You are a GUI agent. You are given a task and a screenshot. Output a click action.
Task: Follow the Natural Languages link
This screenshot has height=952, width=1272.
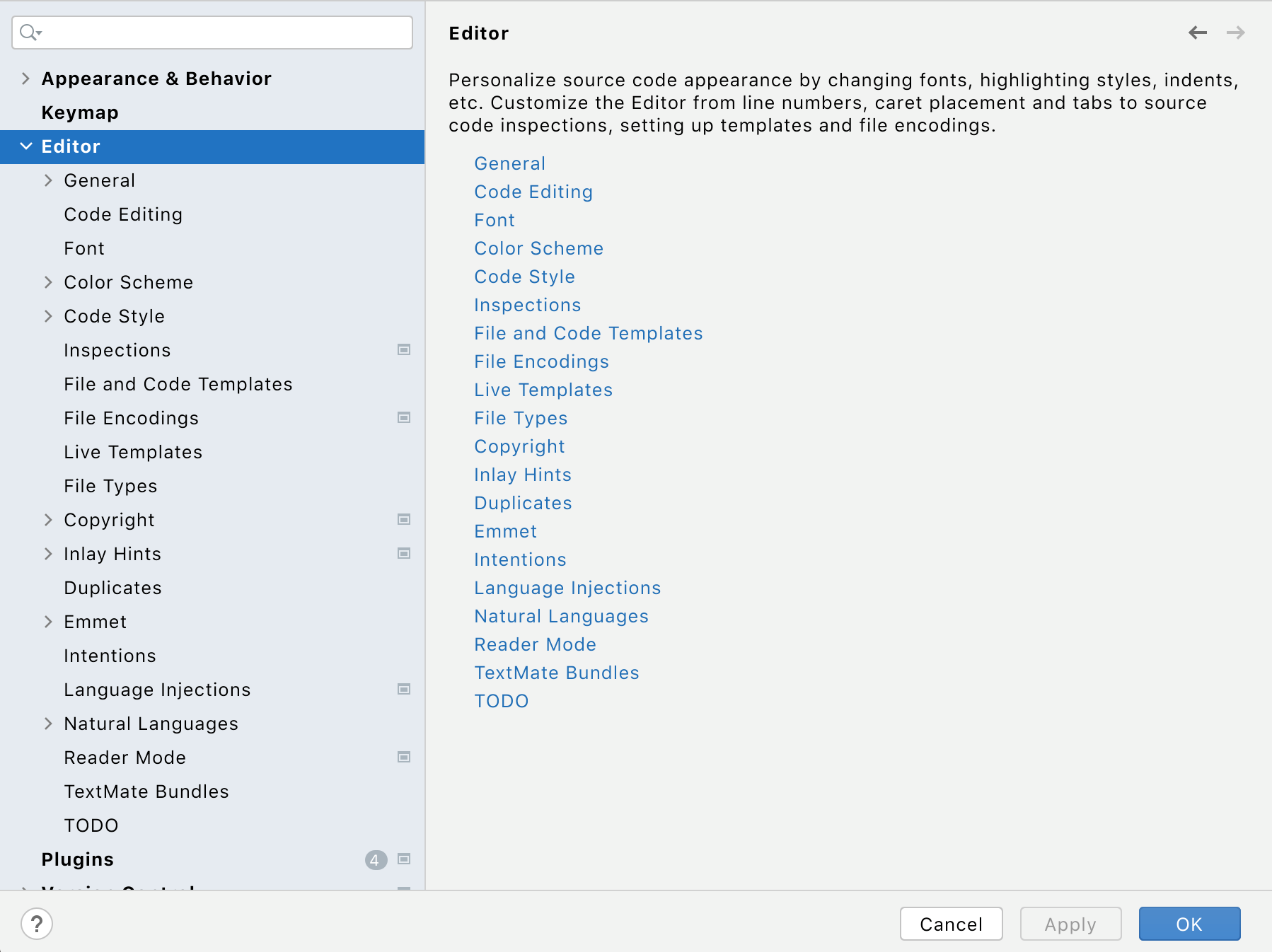[561, 615]
